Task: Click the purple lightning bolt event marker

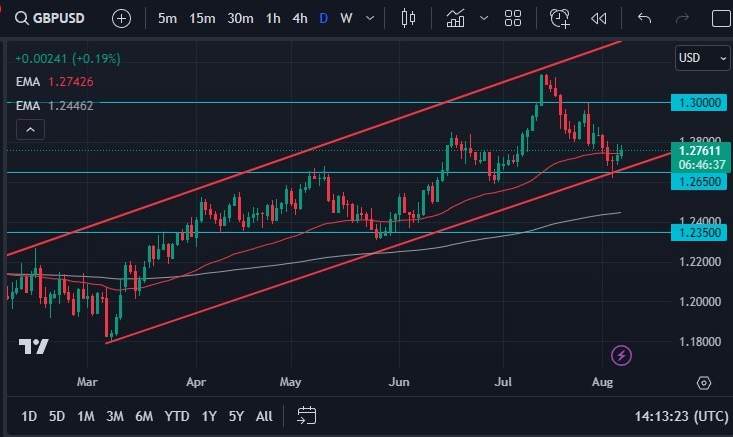Action: [622, 354]
